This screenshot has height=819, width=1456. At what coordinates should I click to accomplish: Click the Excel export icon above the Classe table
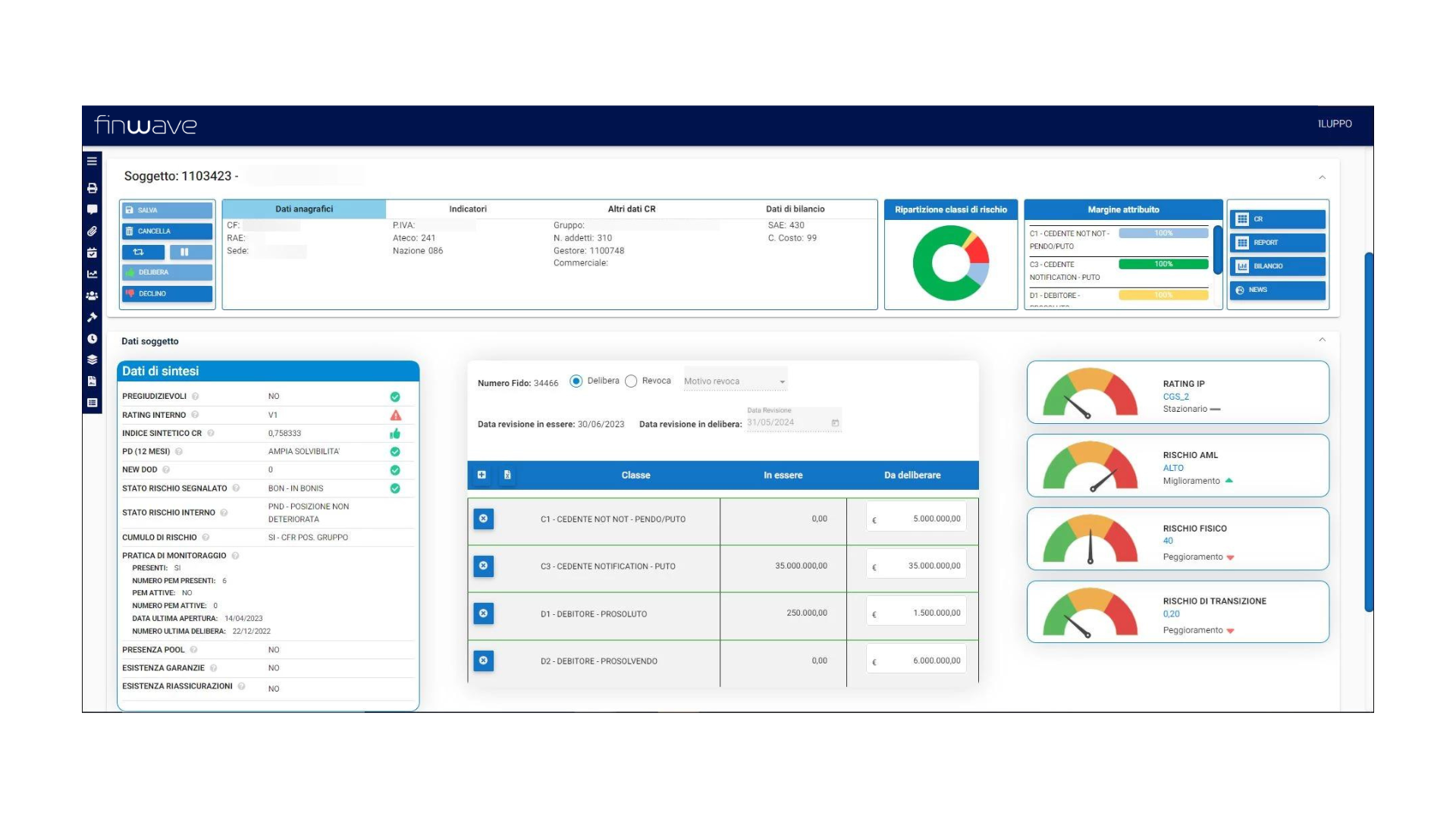click(x=507, y=475)
